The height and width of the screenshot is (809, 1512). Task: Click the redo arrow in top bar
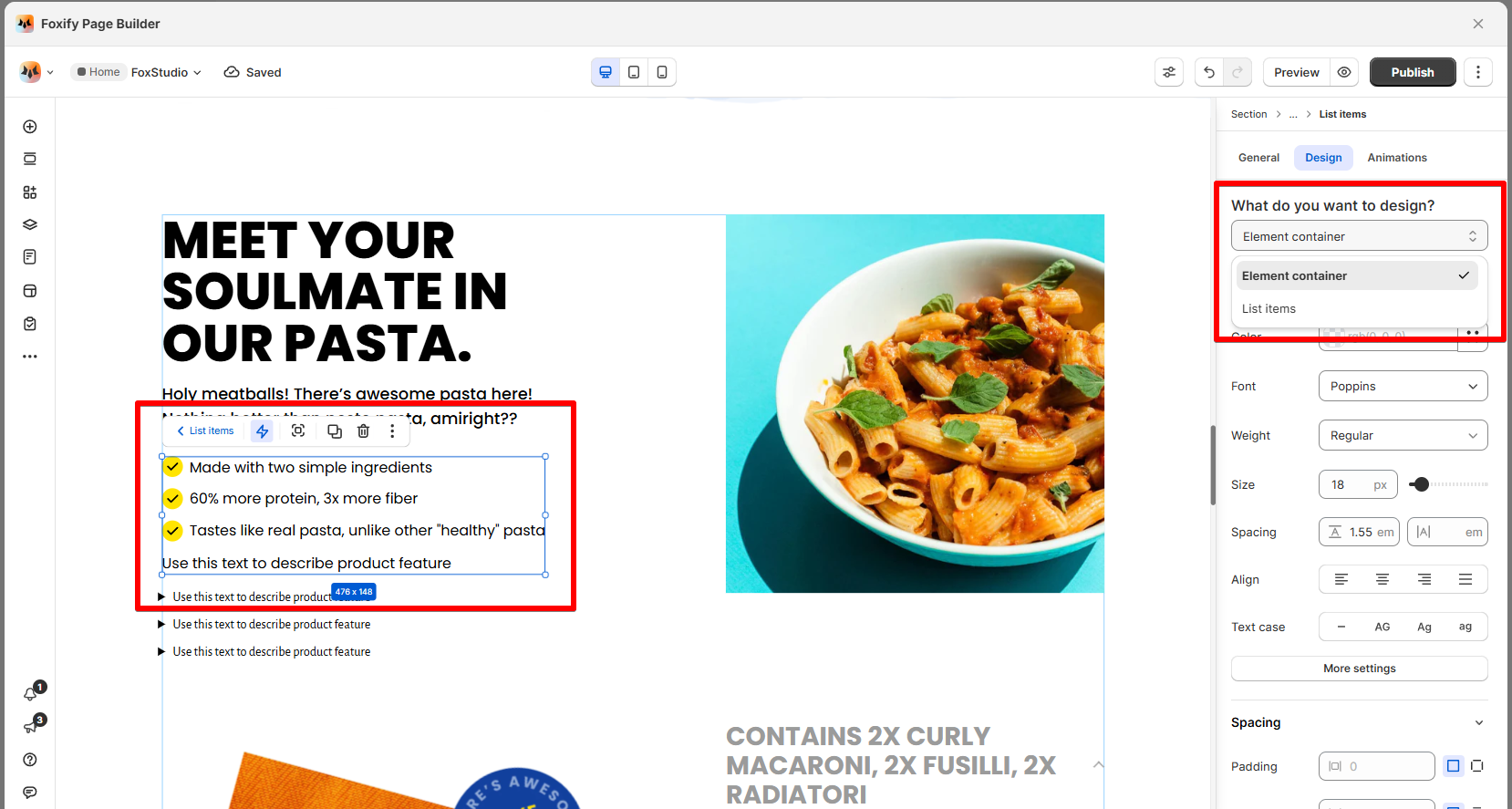(1238, 72)
